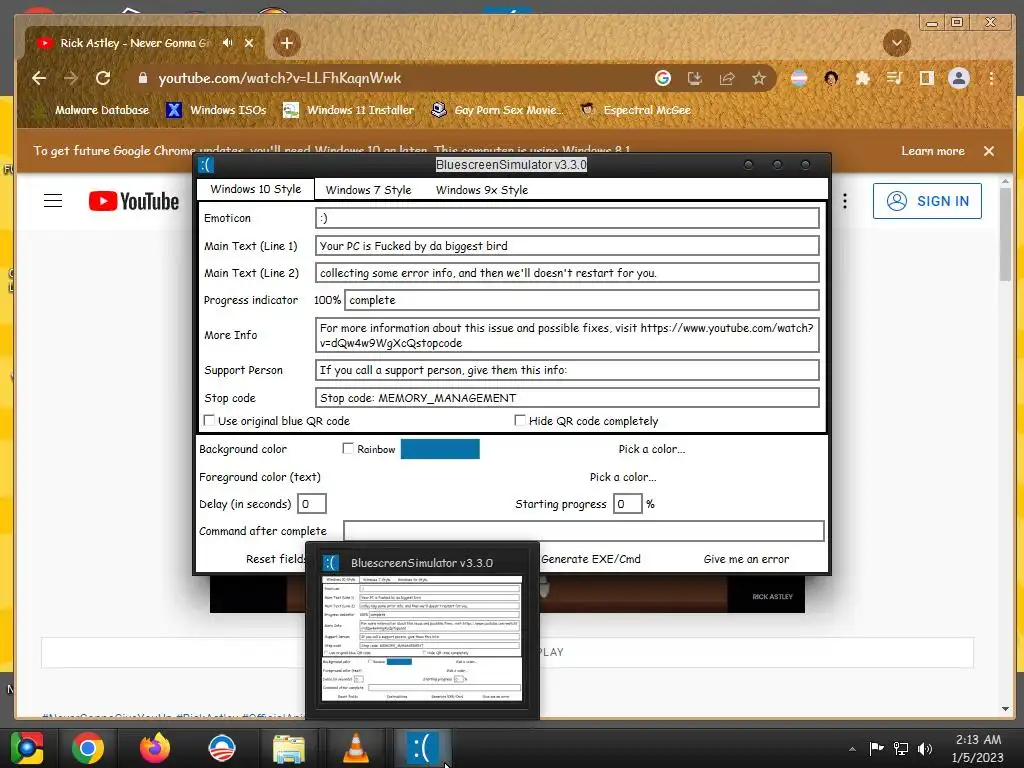Enable Hide QR code completely
Viewport: 1024px width, 768px height.
pos(520,421)
